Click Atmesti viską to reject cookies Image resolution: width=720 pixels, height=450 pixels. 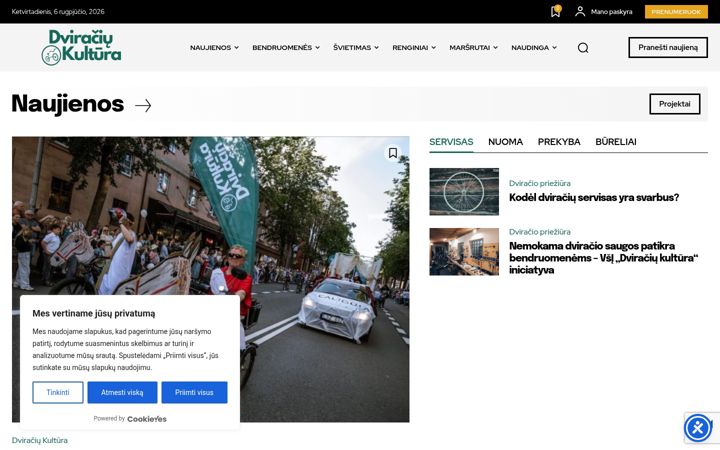pyautogui.click(x=122, y=393)
